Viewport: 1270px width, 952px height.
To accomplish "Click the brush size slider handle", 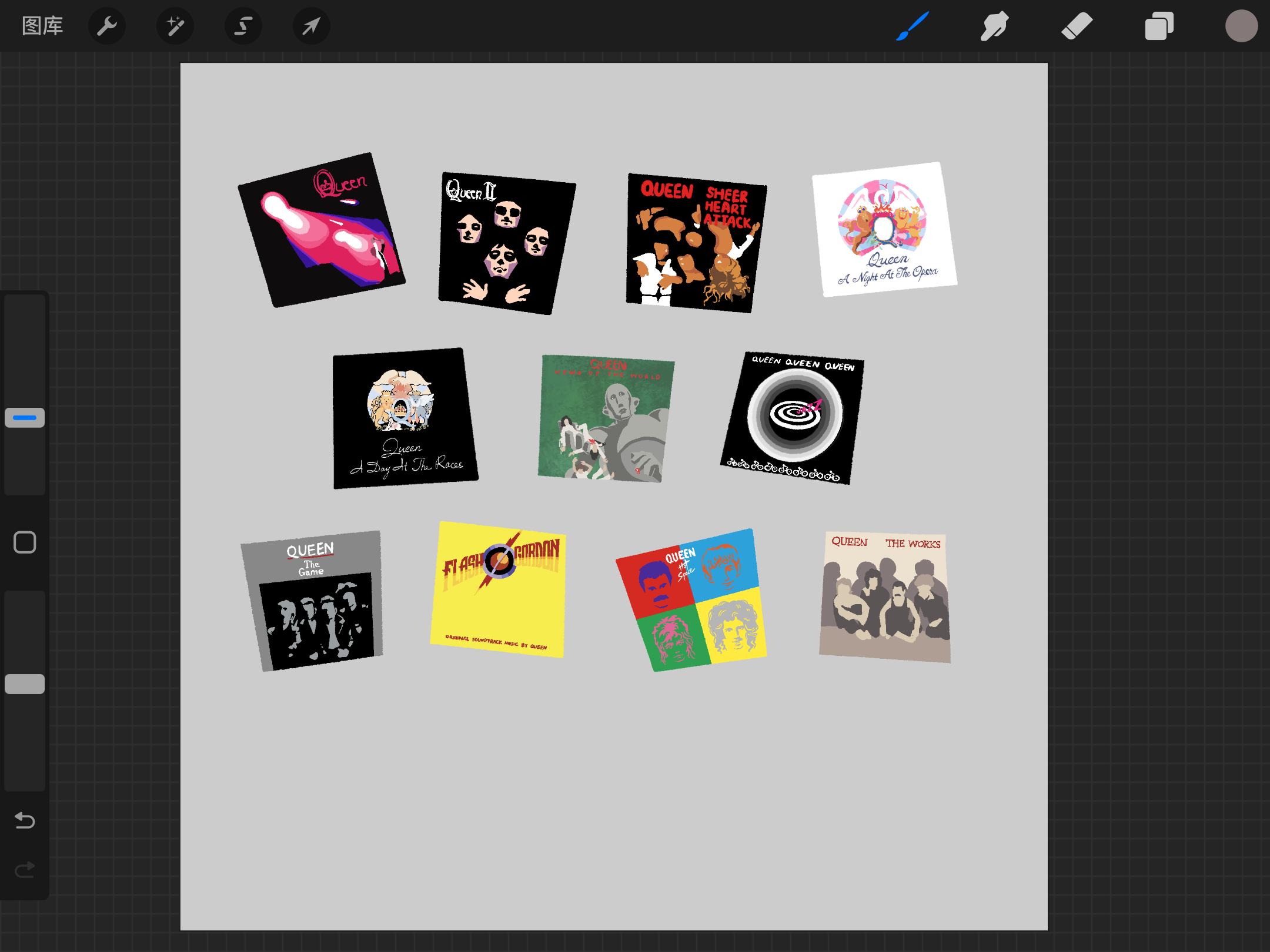I will [25, 418].
